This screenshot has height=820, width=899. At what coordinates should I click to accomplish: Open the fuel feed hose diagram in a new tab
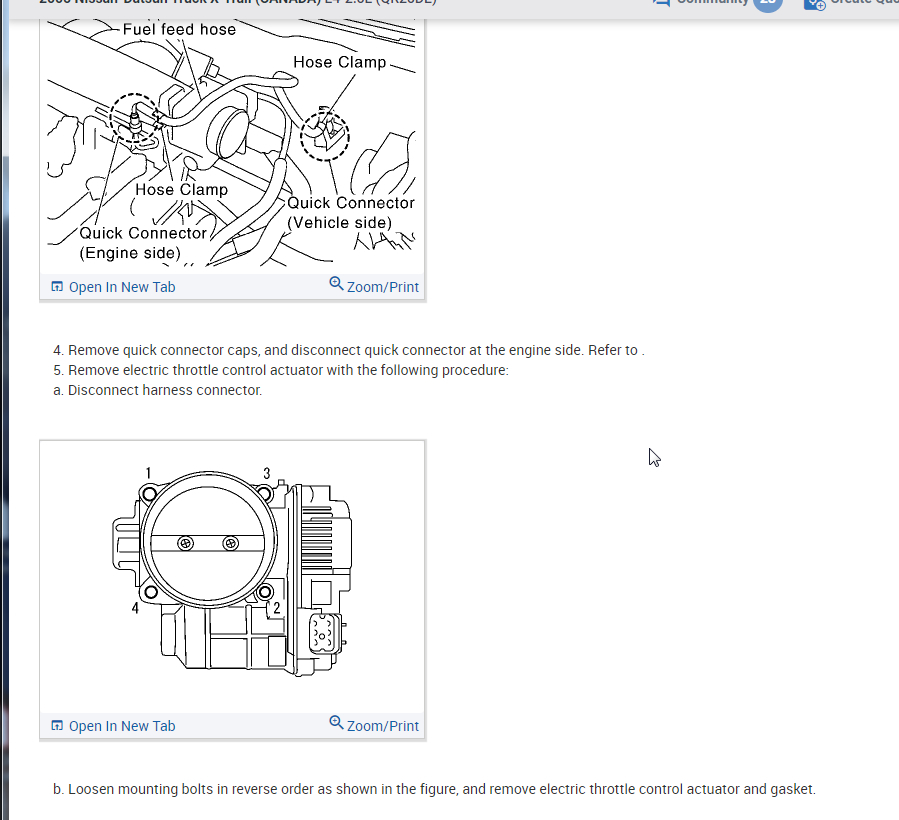[x=113, y=287]
